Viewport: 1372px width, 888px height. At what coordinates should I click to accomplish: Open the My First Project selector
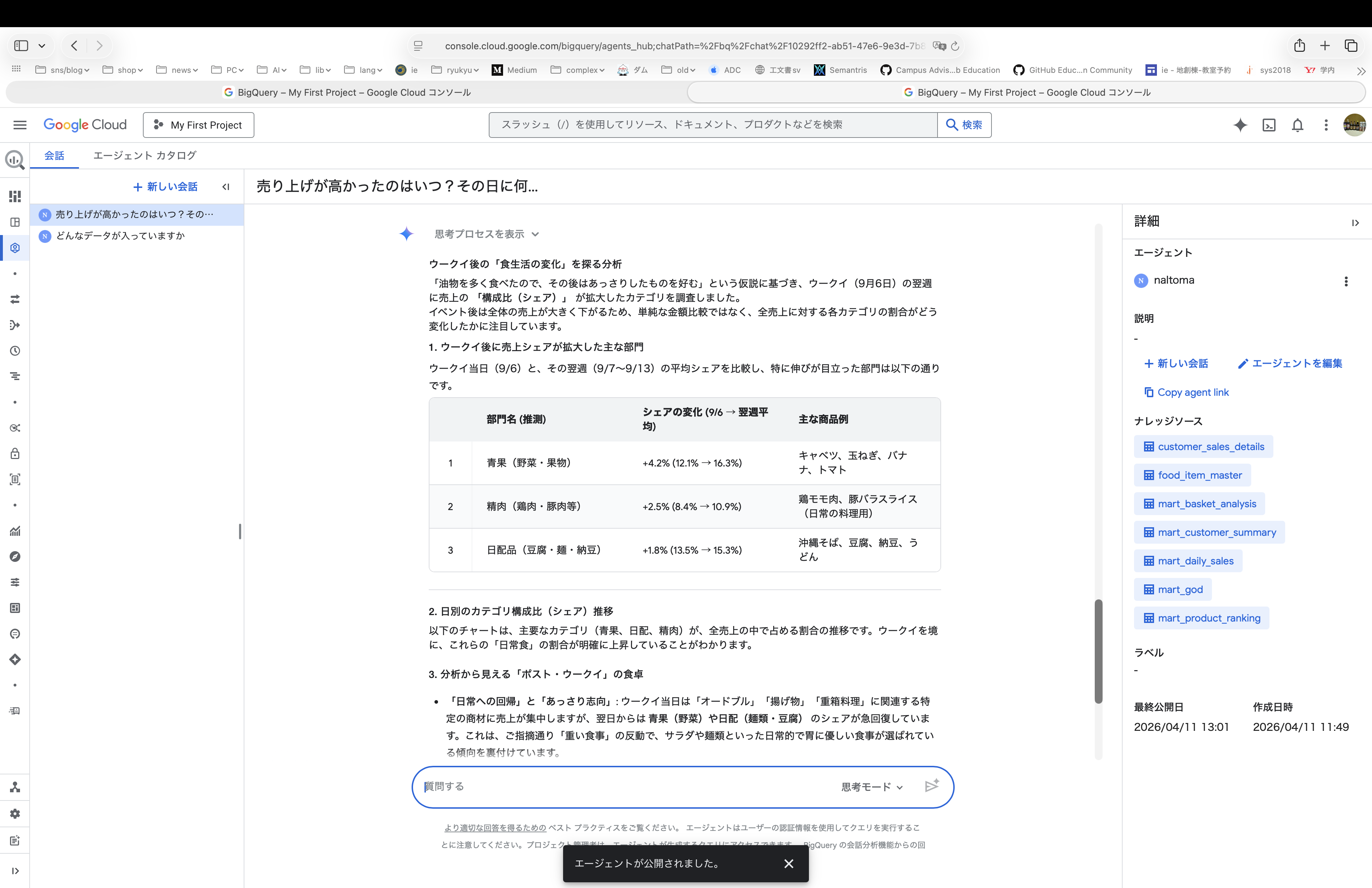[x=198, y=125]
